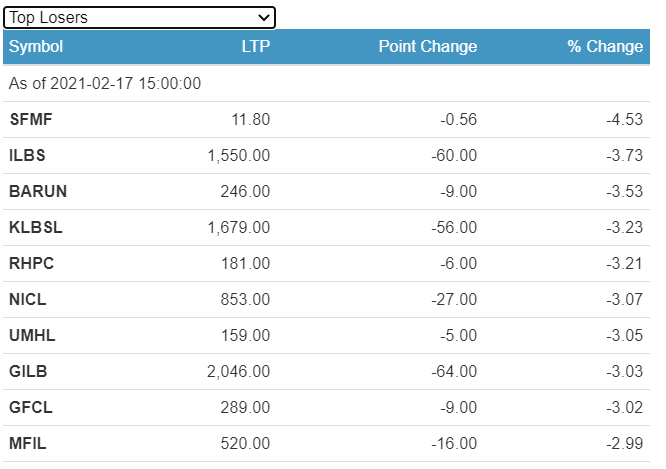Click KLBSL LTP value 1,679.00
The width and height of the screenshot is (666, 469).
pos(239,228)
